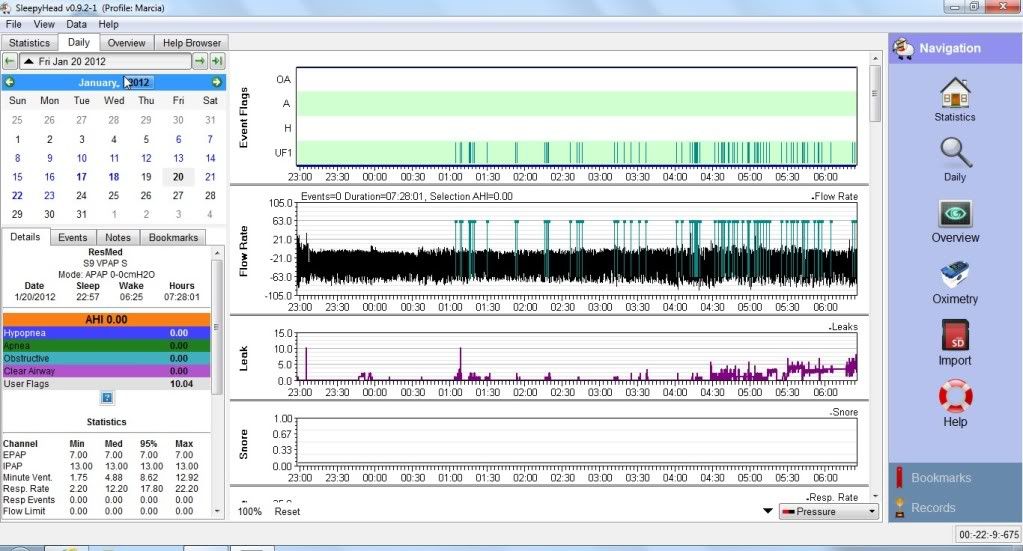This screenshot has height=551, width=1023.
Task: Click the details pane scrollbar up arrow
Action: tap(217, 252)
